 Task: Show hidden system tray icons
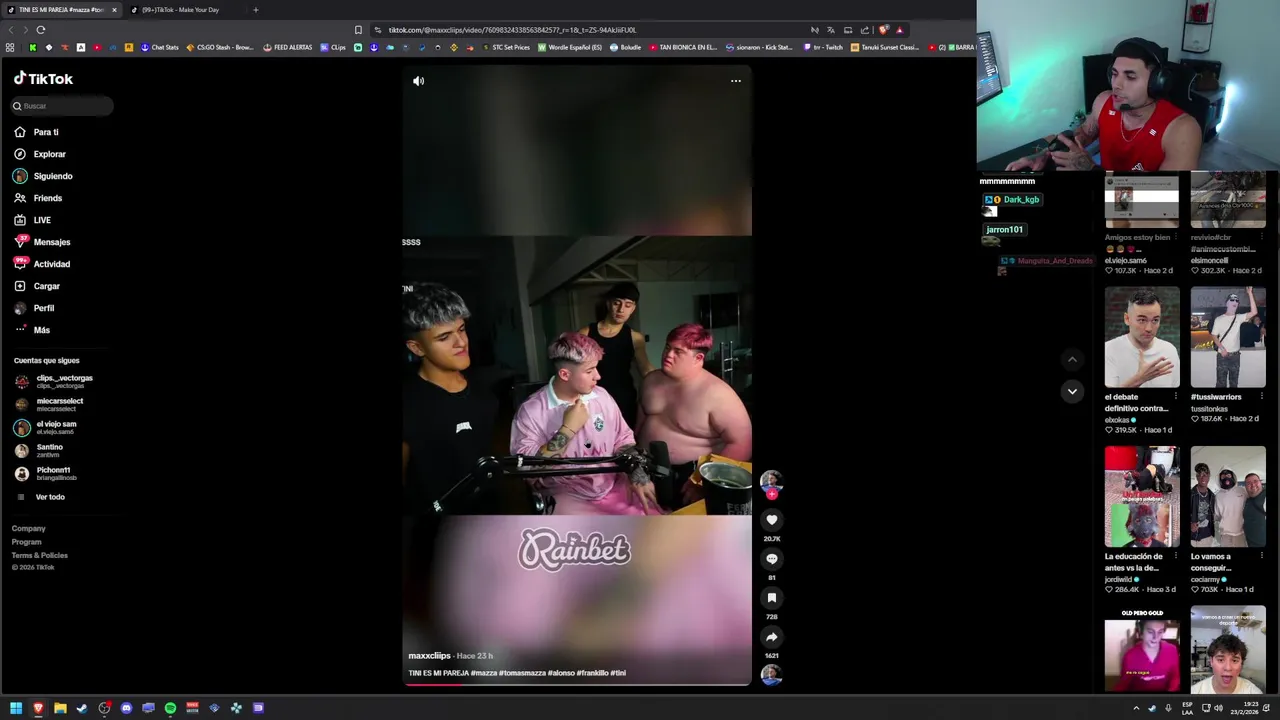tap(1136, 708)
